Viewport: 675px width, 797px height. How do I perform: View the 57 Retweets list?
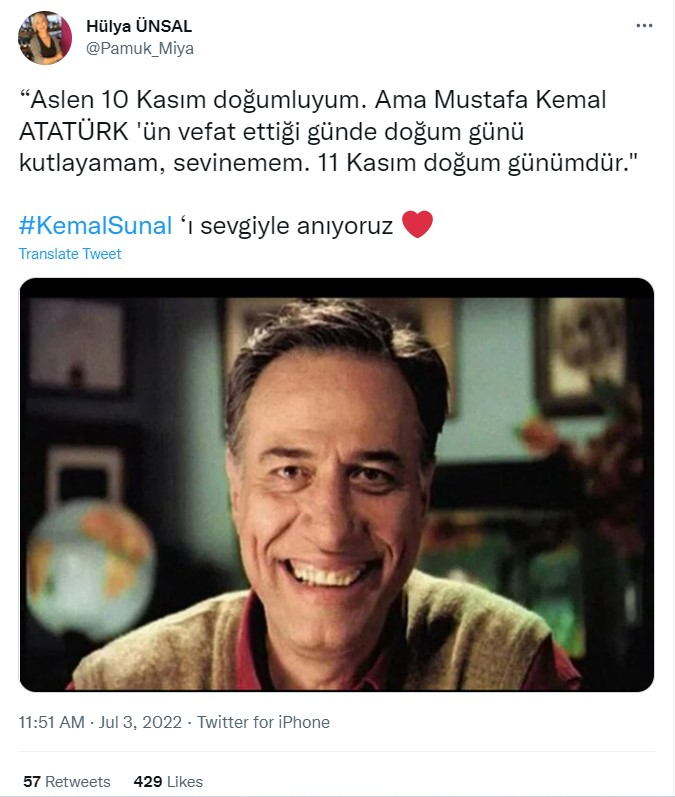click(67, 781)
